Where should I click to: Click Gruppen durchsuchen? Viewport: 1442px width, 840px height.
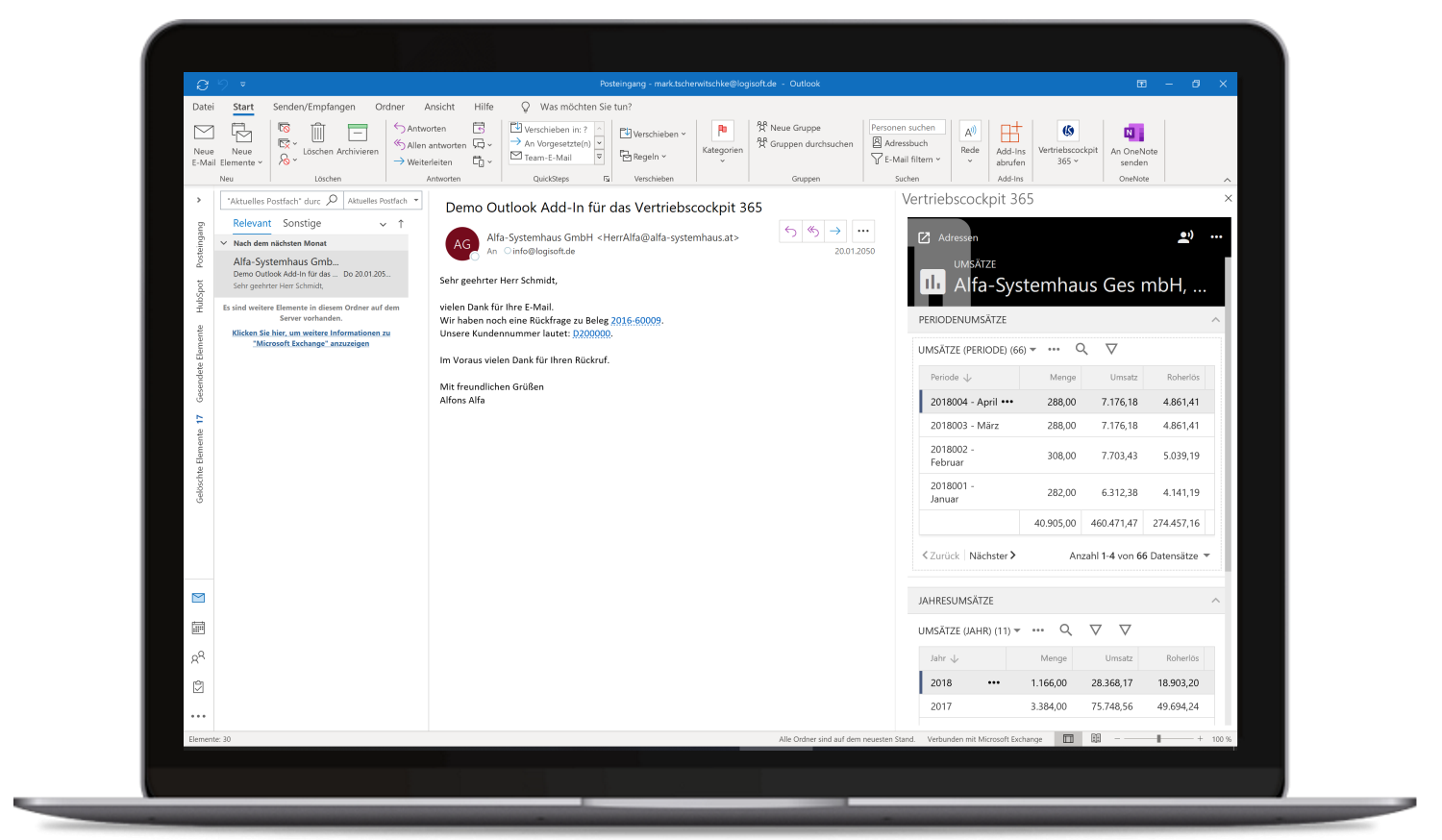tap(805, 143)
